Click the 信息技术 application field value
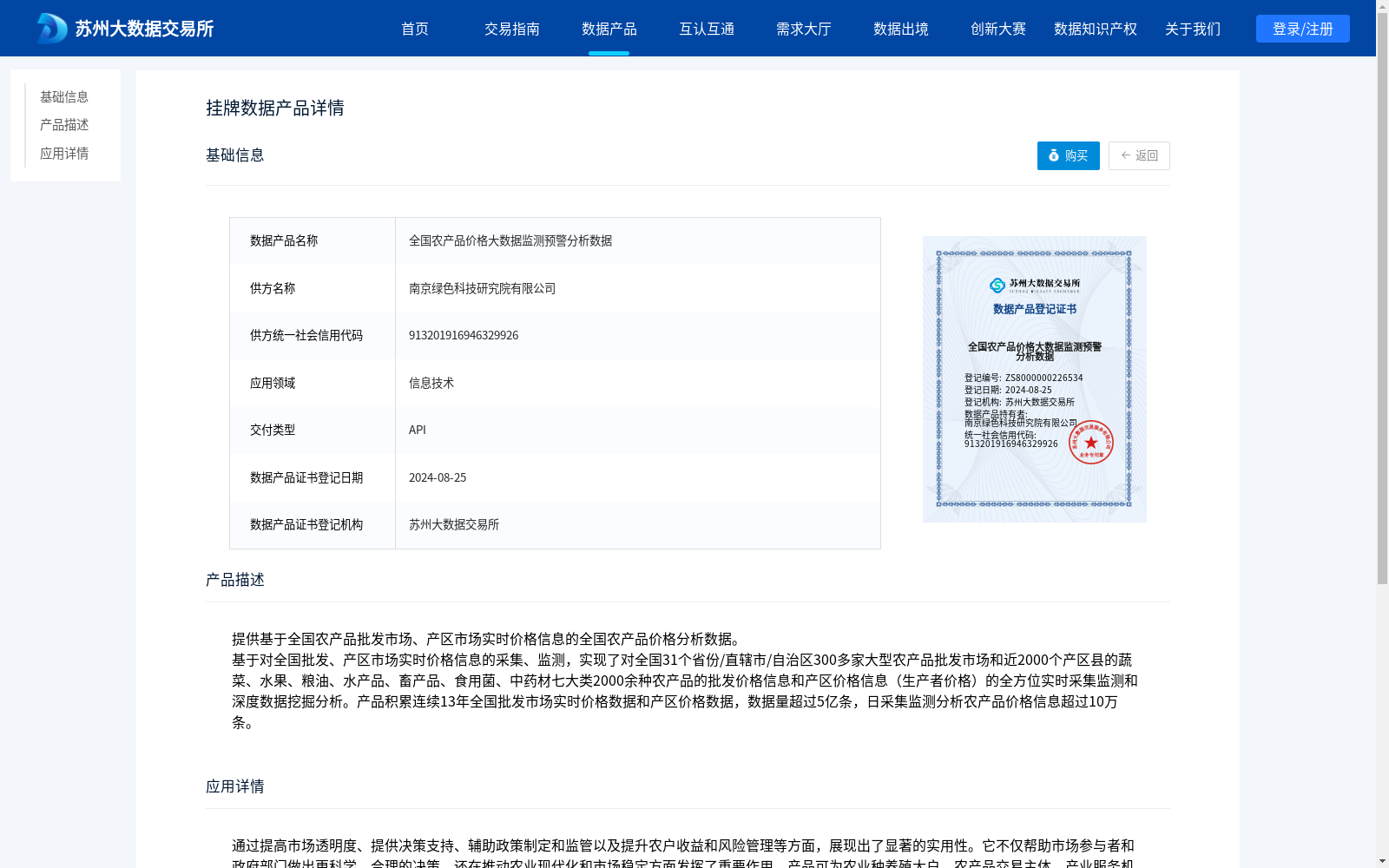The image size is (1389, 868). coord(431,383)
